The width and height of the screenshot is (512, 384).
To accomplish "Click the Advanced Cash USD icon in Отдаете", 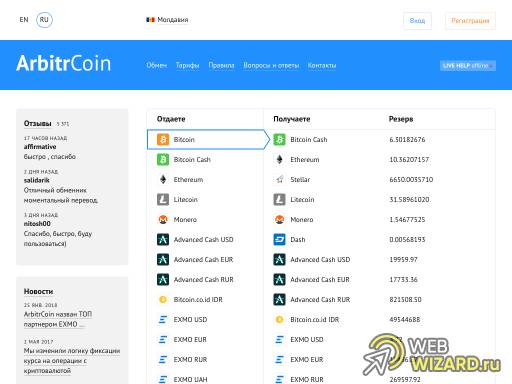I will coord(163,239).
